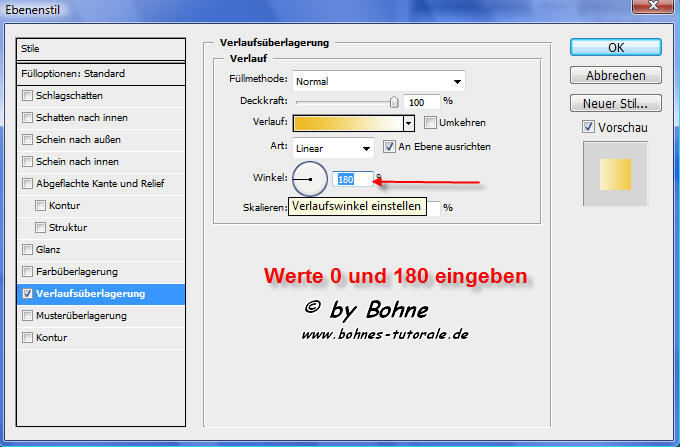
Task: Enable the Umkehren checkbox
Action: point(431,123)
